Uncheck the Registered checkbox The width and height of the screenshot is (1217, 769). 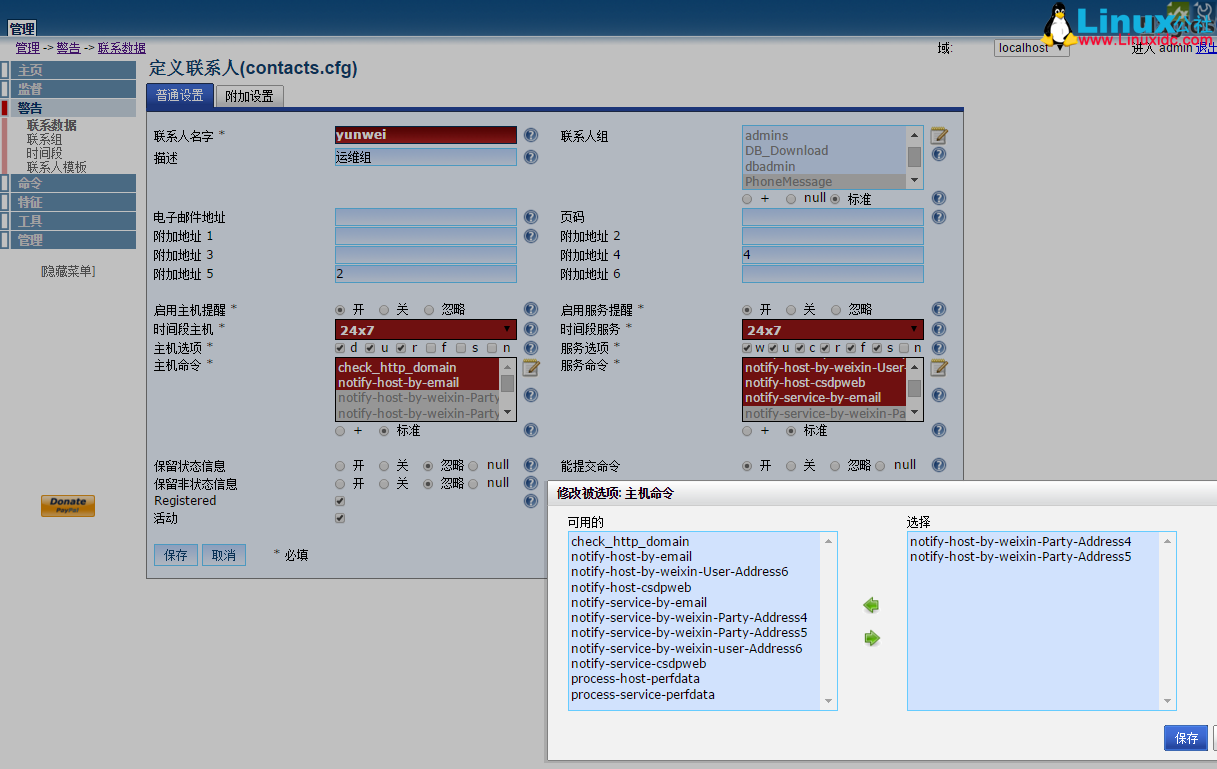tap(339, 500)
